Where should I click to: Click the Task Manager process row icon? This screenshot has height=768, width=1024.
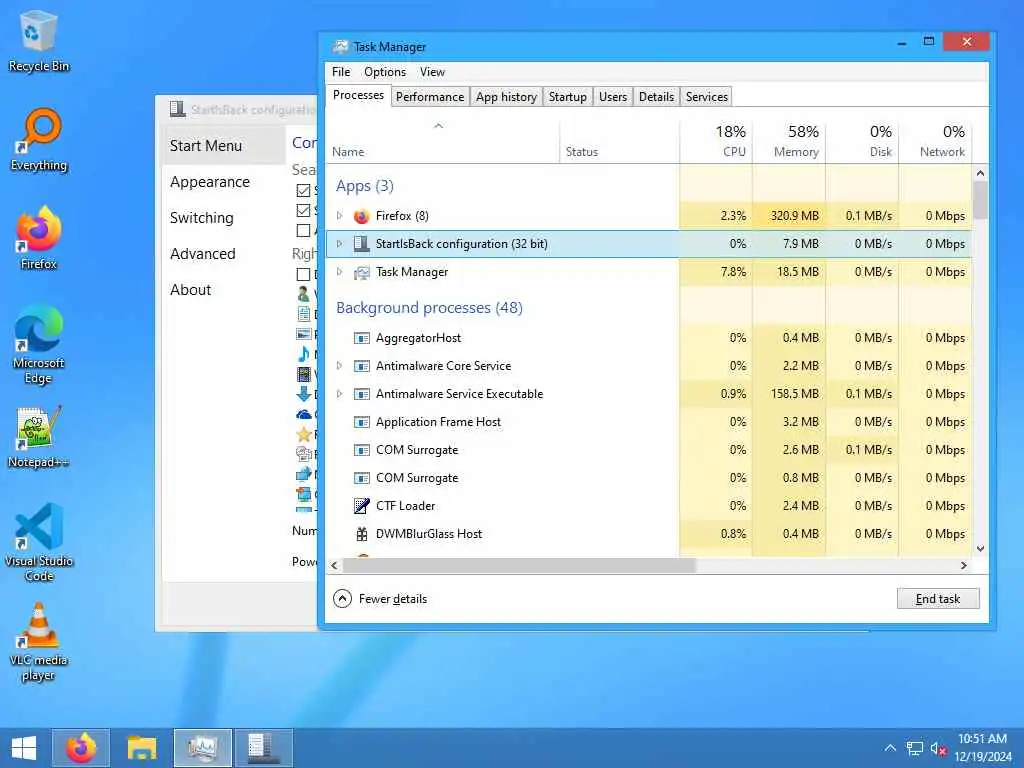click(361, 272)
